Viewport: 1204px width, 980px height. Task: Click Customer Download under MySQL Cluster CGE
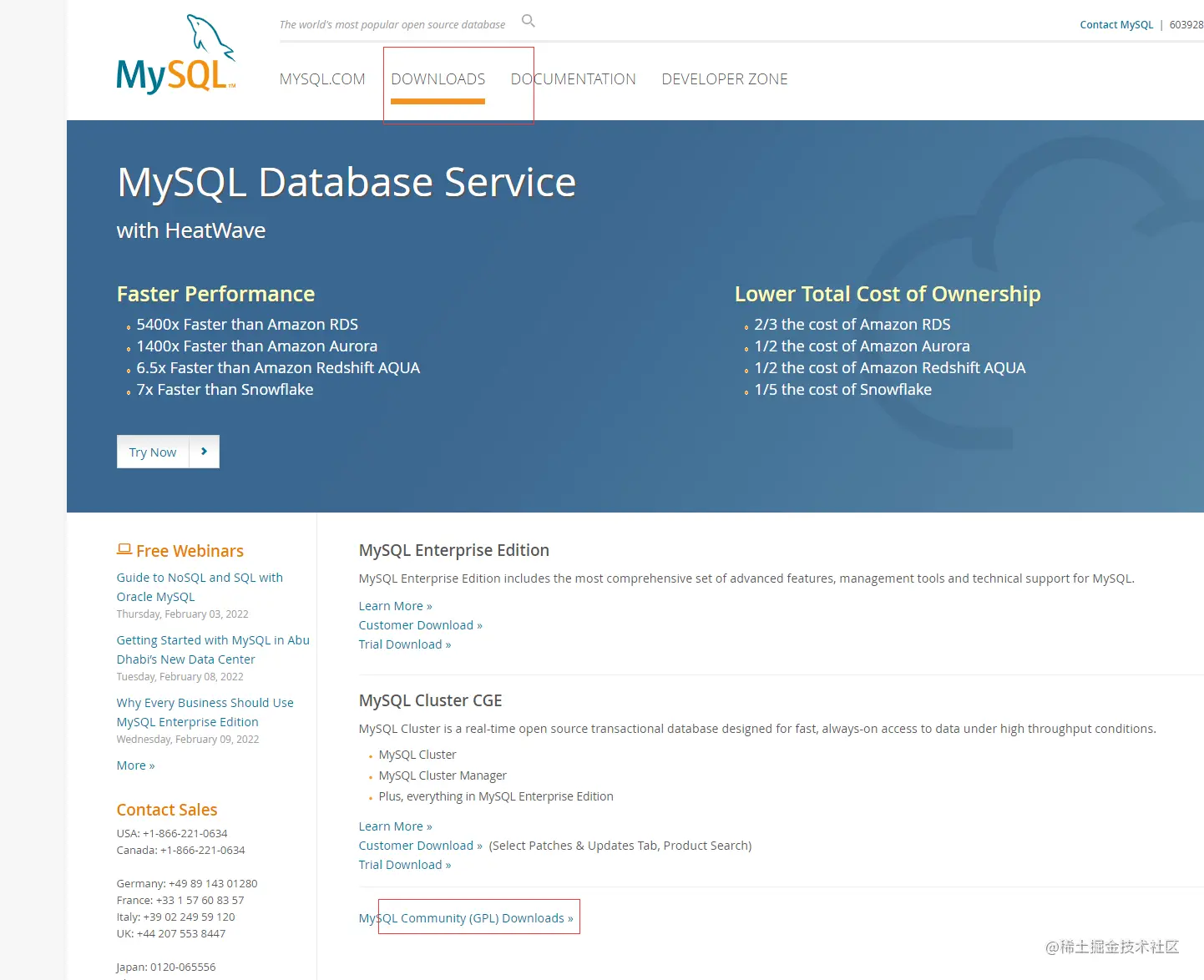(421, 846)
